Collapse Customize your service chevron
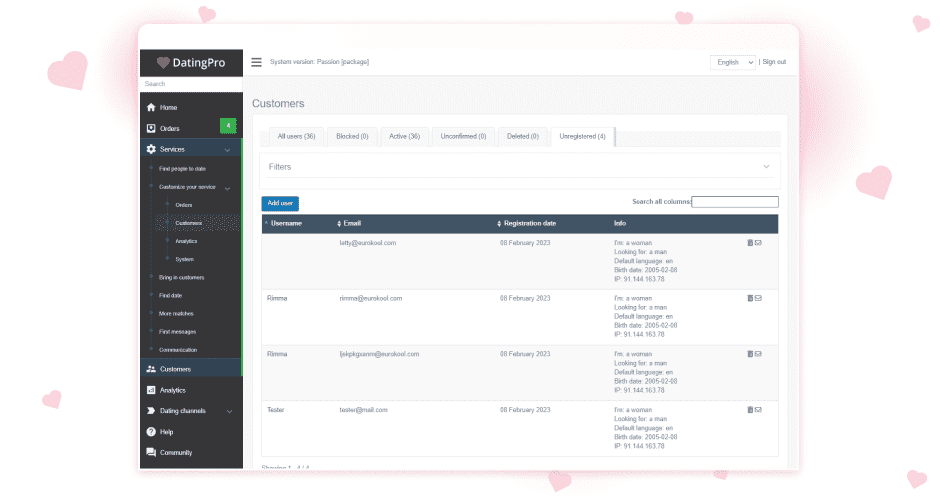 tap(228, 188)
